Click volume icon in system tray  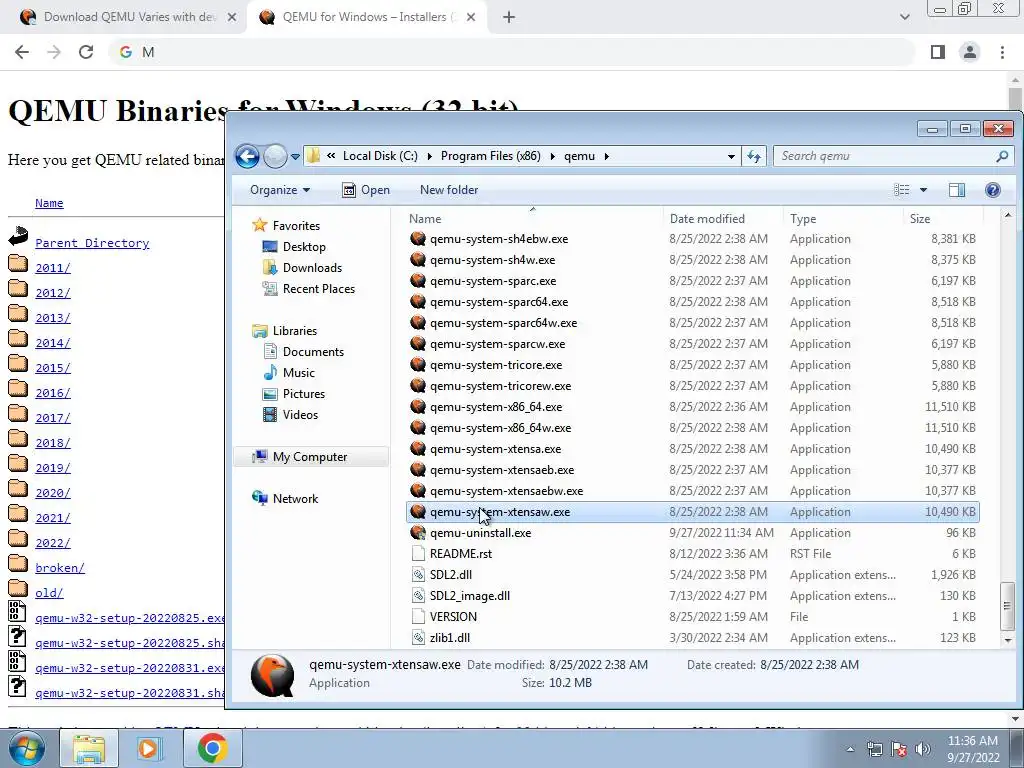pos(923,749)
